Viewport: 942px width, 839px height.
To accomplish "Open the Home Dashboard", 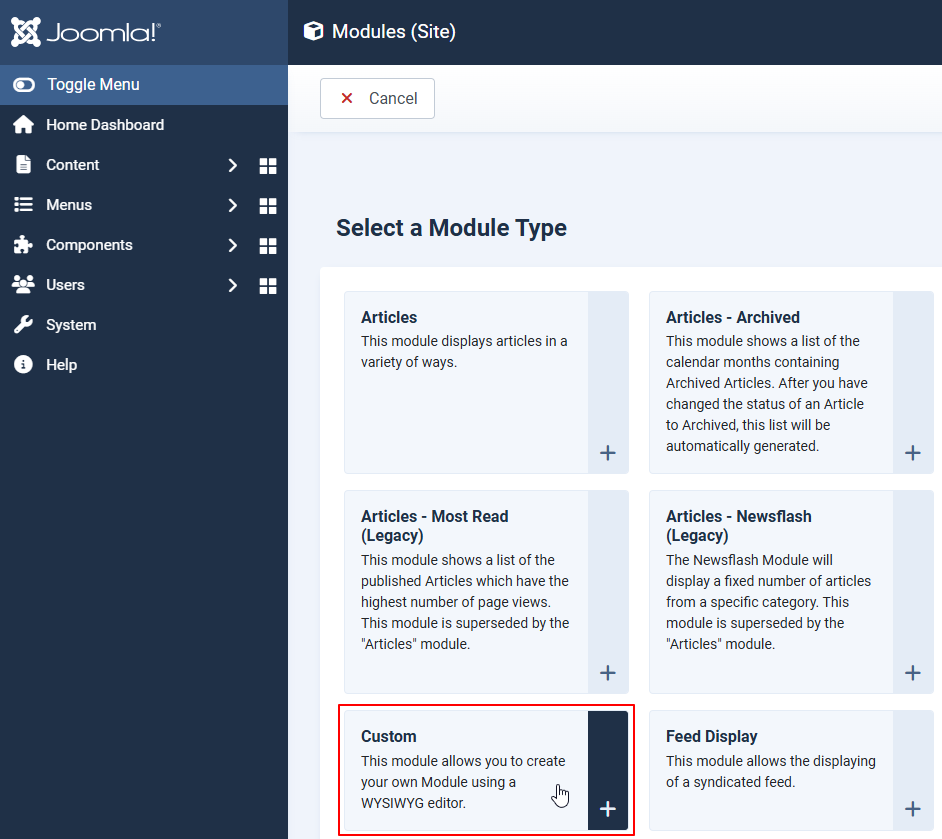I will 104,125.
